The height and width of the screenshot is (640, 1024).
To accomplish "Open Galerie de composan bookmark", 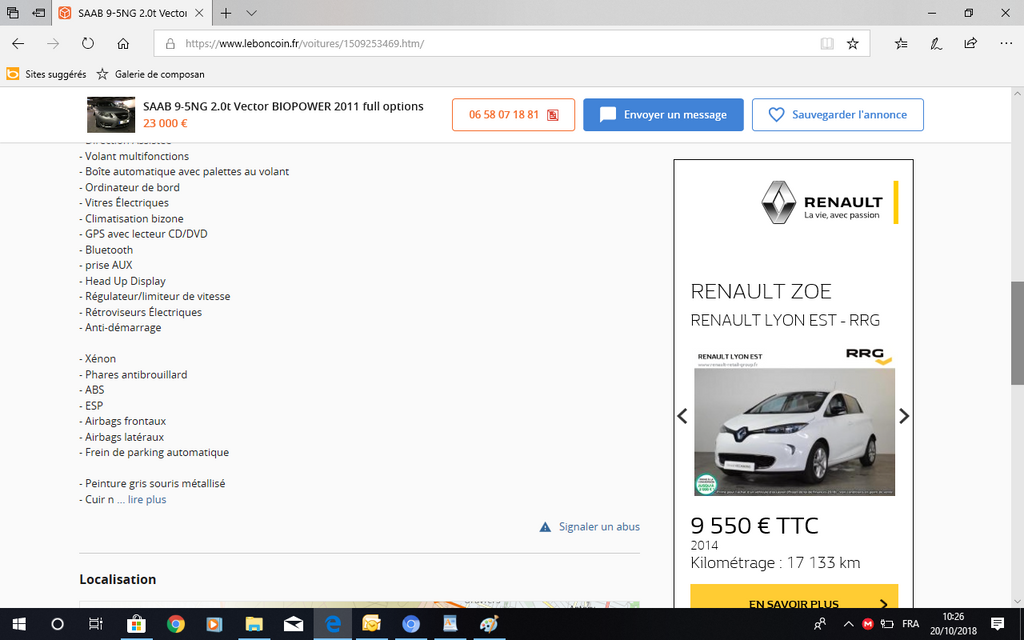I will click(151, 74).
